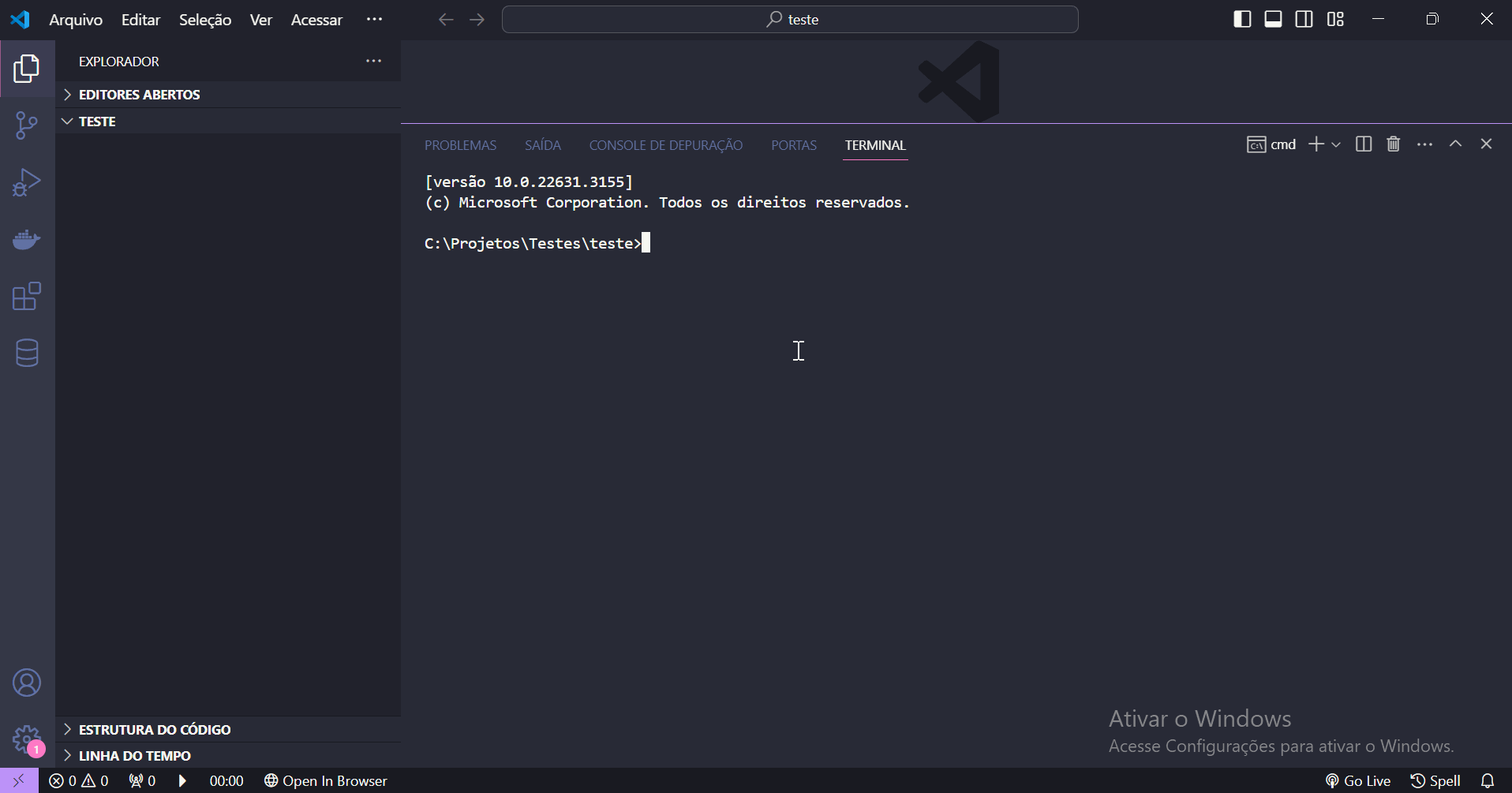Create a new terminal with plus
1512x793 pixels.
coord(1316,144)
